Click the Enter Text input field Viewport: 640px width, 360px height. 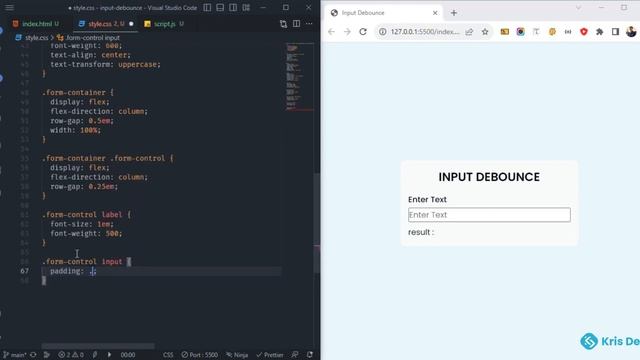point(489,215)
